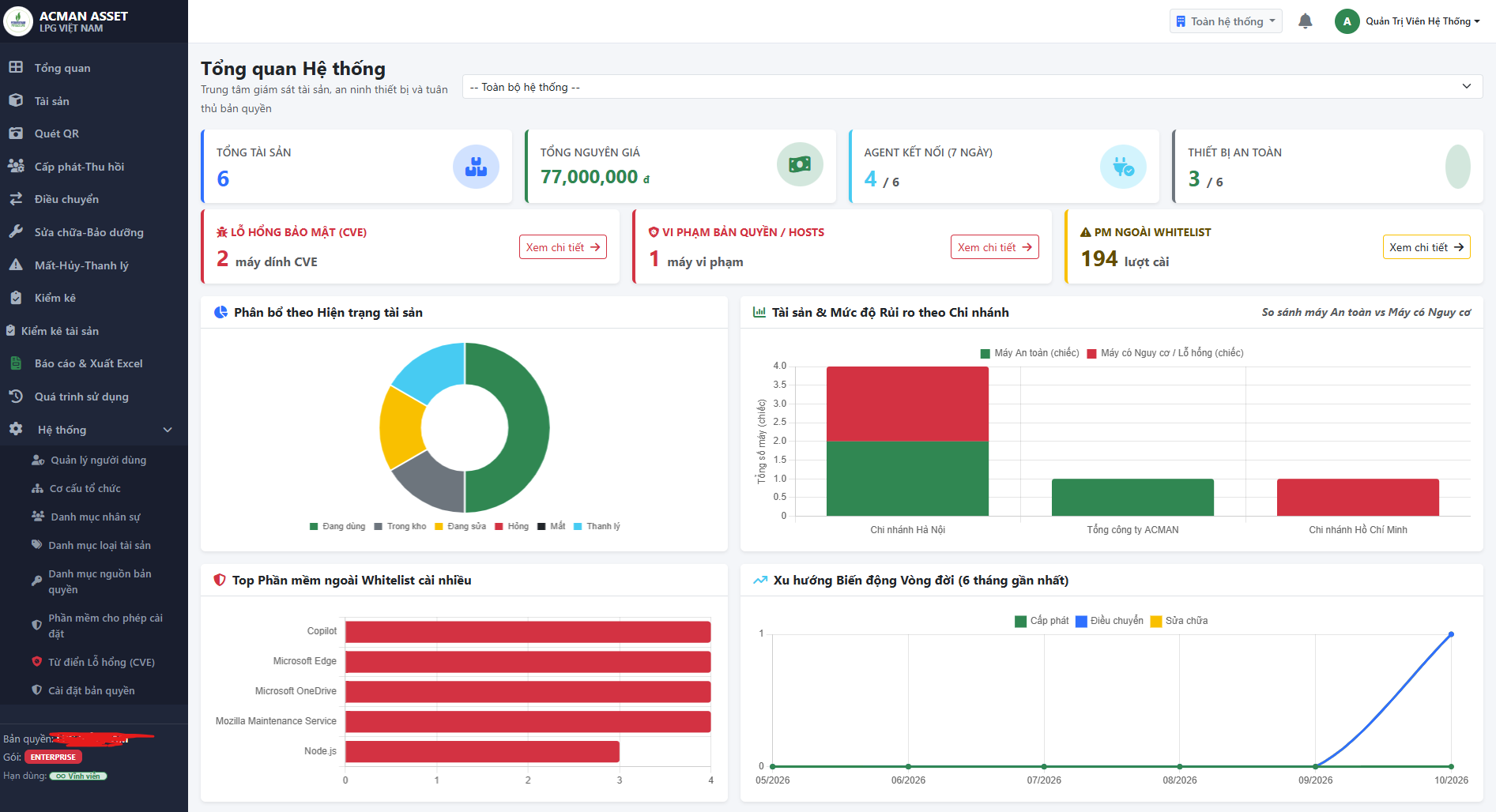Click the Kiểm kê clipboard icon
The height and width of the screenshot is (812, 1496).
[x=16, y=298]
